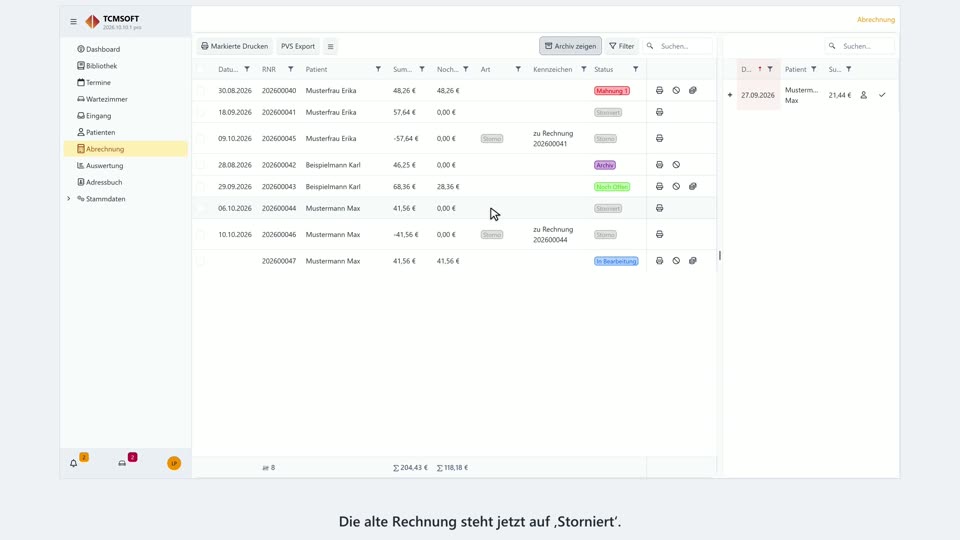Toggle the select-all checkbox in the table header
This screenshot has width=960, height=540.
point(201,69)
